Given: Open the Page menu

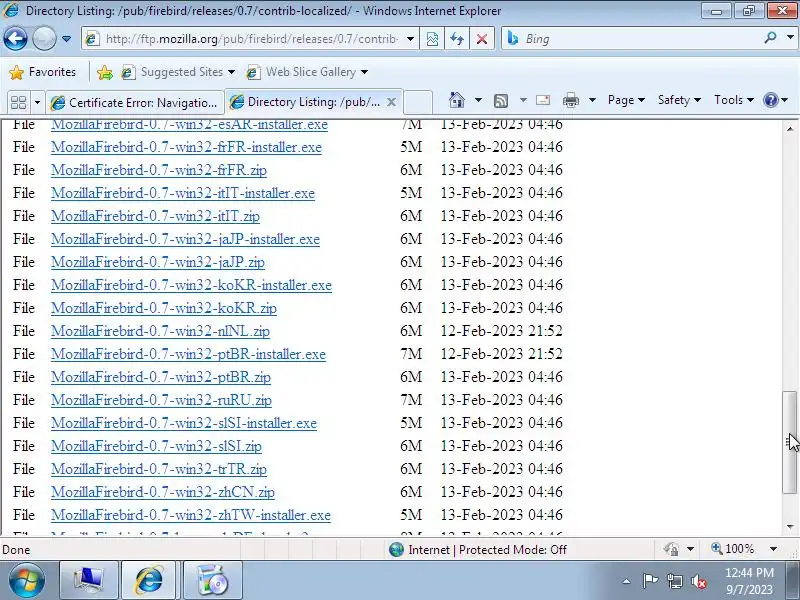Looking at the screenshot, I should (x=626, y=100).
